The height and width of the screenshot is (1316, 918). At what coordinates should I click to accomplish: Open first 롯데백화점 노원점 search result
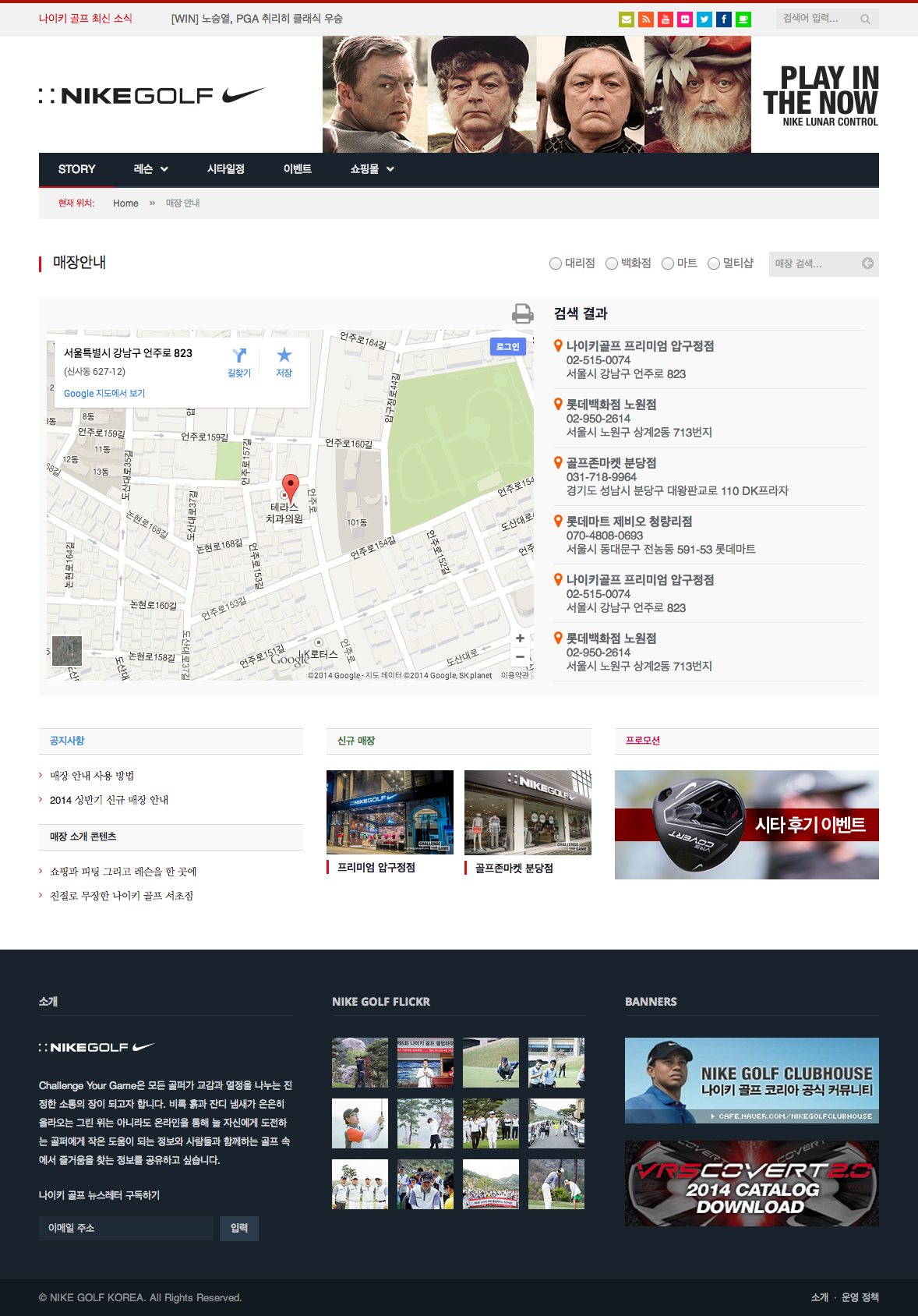coord(611,405)
